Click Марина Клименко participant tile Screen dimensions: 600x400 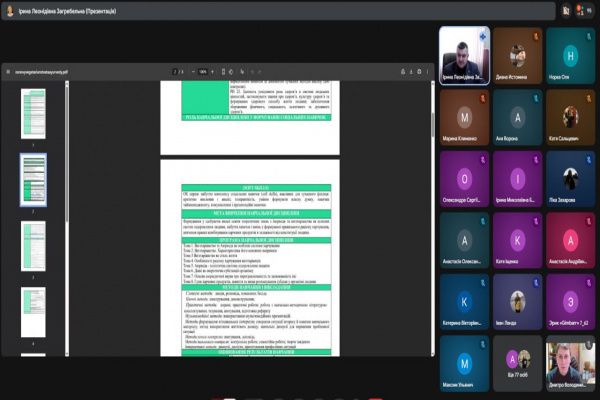coord(464,113)
